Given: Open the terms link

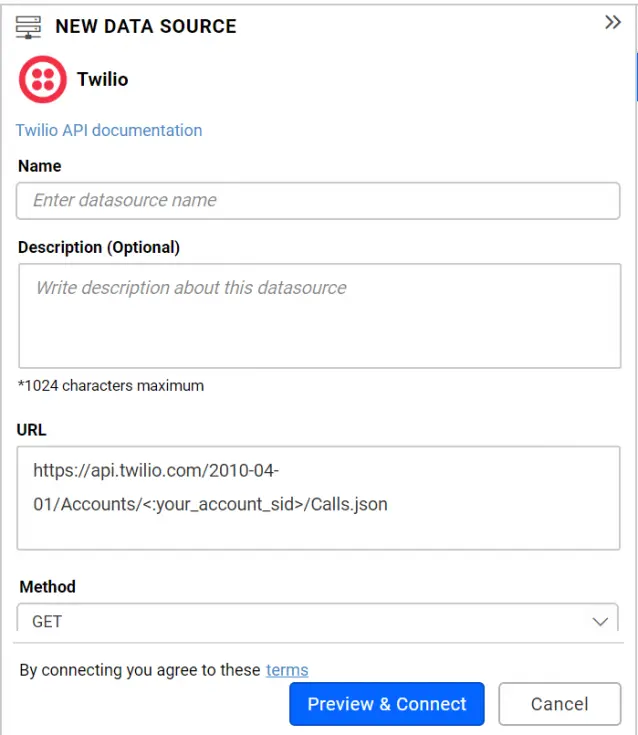Looking at the screenshot, I should coord(287,670).
